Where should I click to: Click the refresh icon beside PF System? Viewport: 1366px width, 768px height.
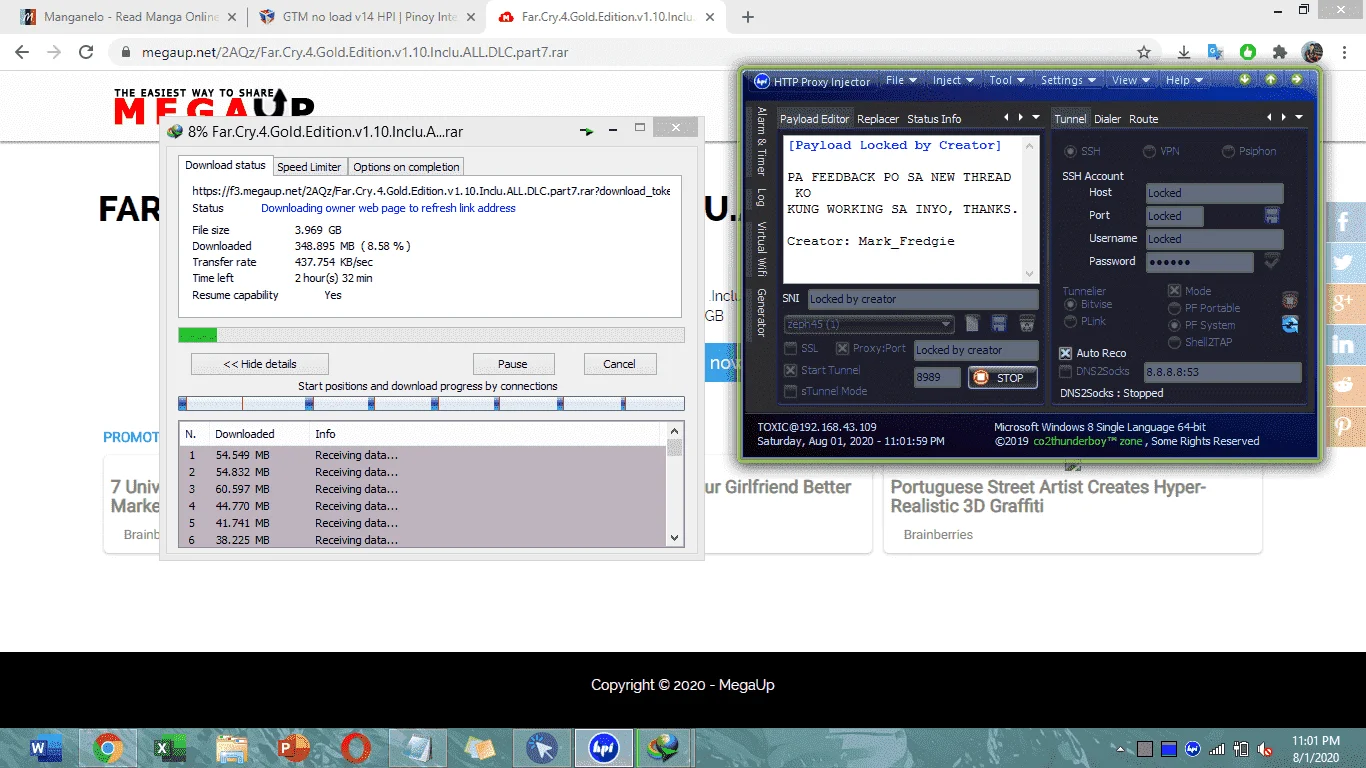pos(1290,324)
